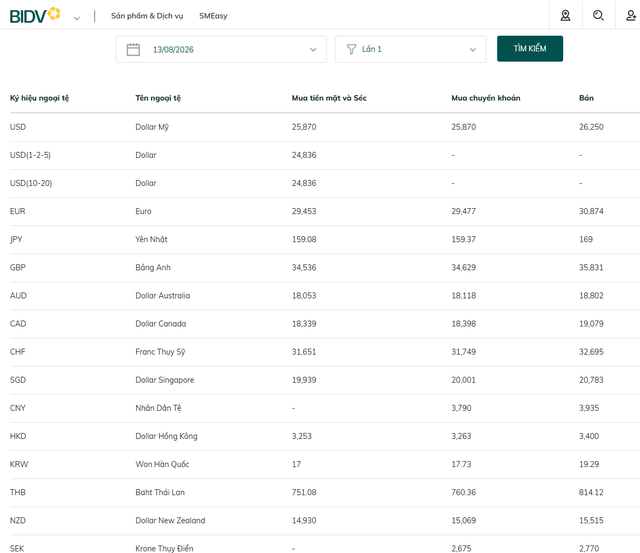
Task: Click the Dollar Australia name
Action: [163, 296]
